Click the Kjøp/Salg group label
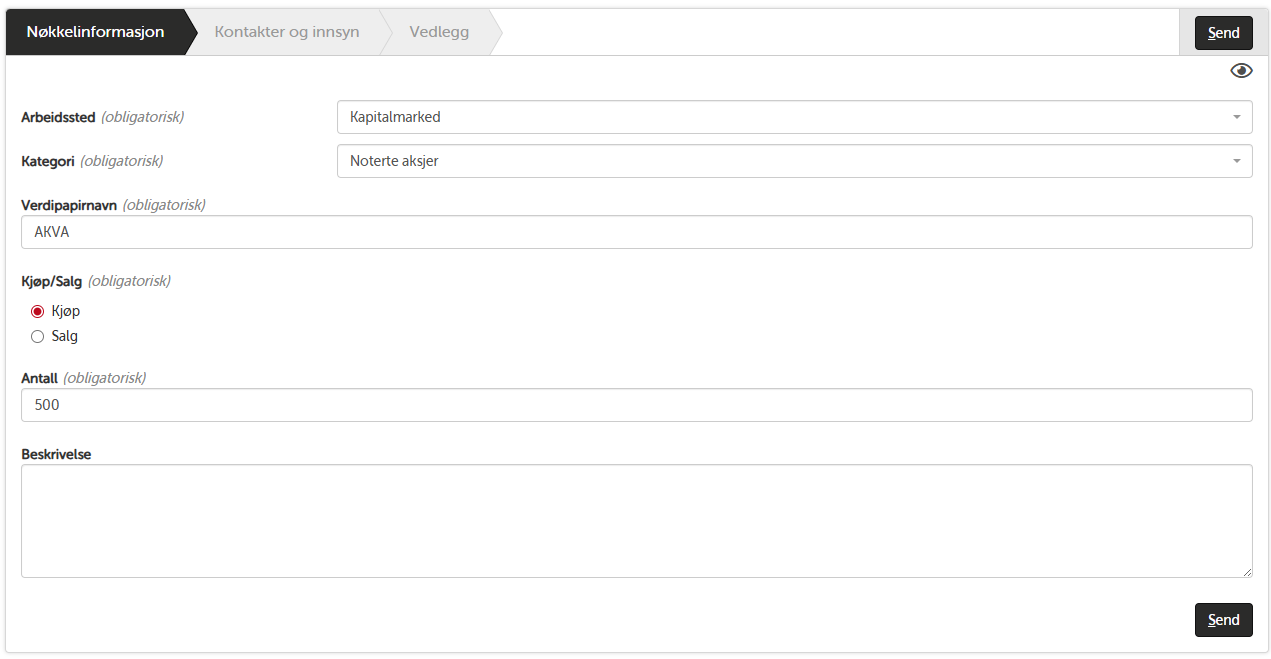The width and height of the screenshot is (1271, 659). (x=51, y=281)
